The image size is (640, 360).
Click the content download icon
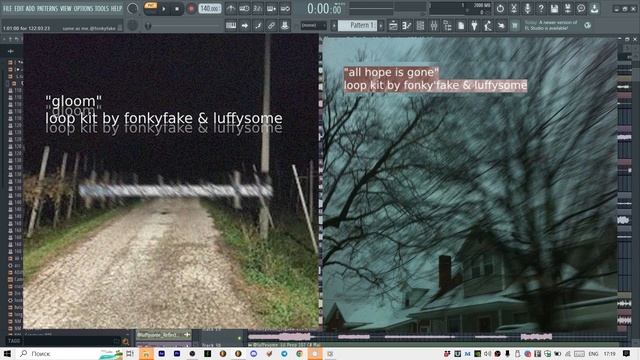pyautogui.click(x=595, y=8)
